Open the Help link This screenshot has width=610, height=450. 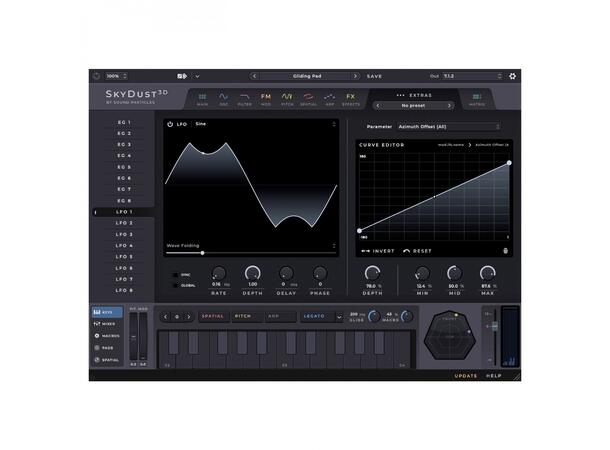(x=494, y=376)
